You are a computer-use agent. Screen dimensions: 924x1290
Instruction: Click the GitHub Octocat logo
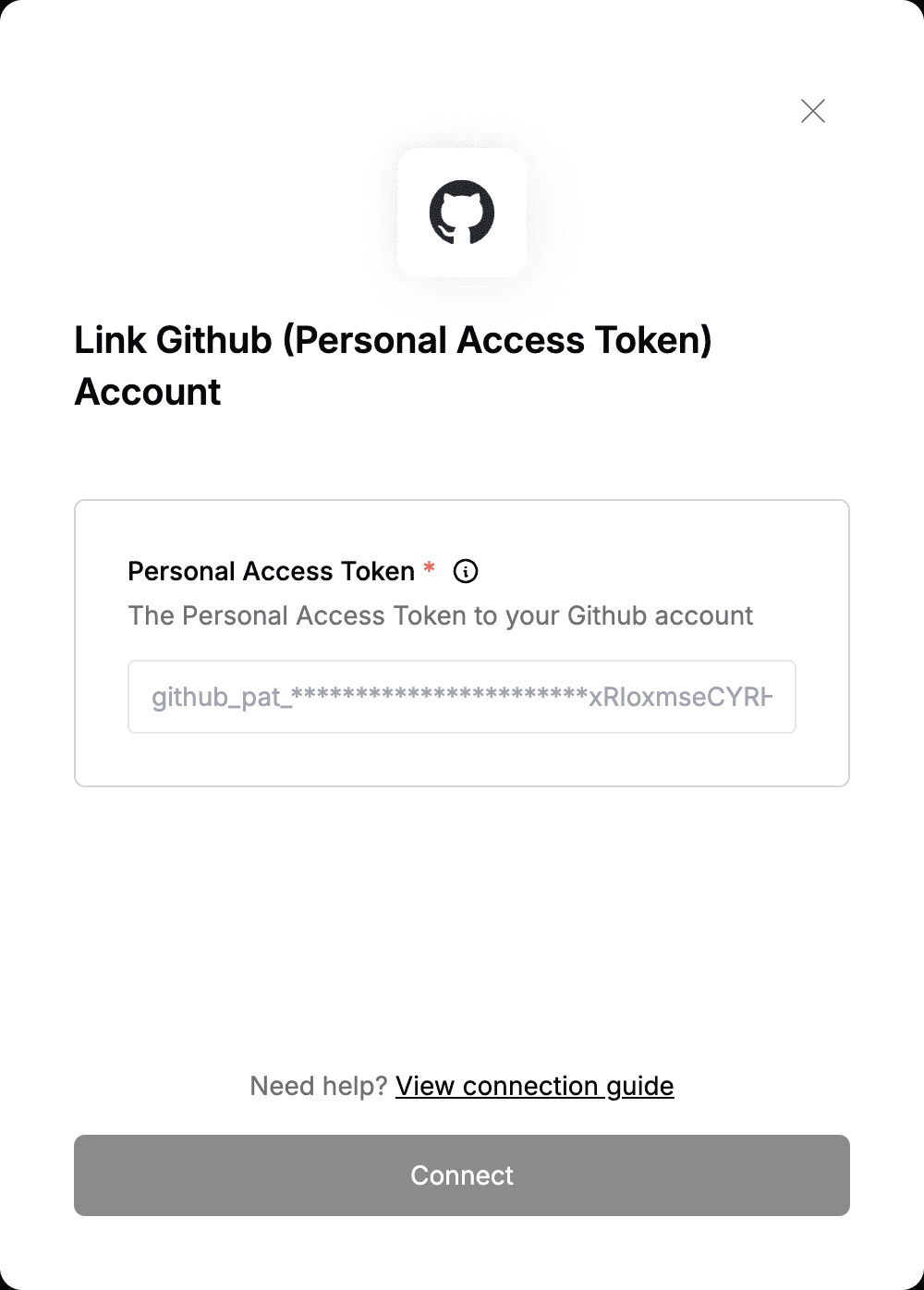[462, 212]
